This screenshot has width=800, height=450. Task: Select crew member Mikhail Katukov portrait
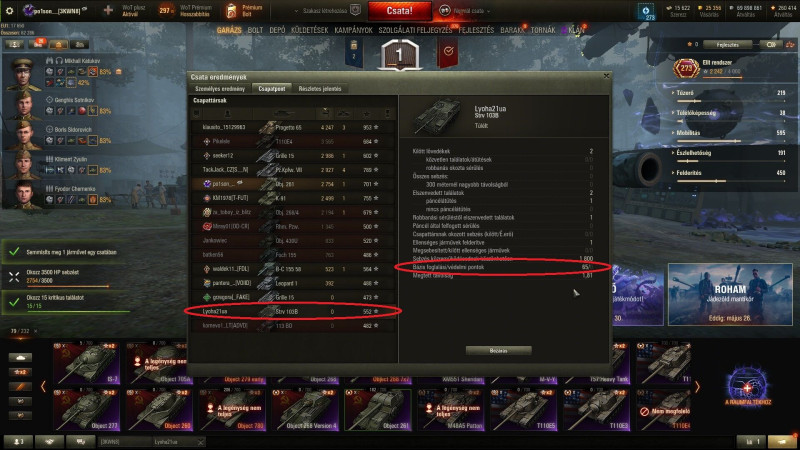click(23, 73)
